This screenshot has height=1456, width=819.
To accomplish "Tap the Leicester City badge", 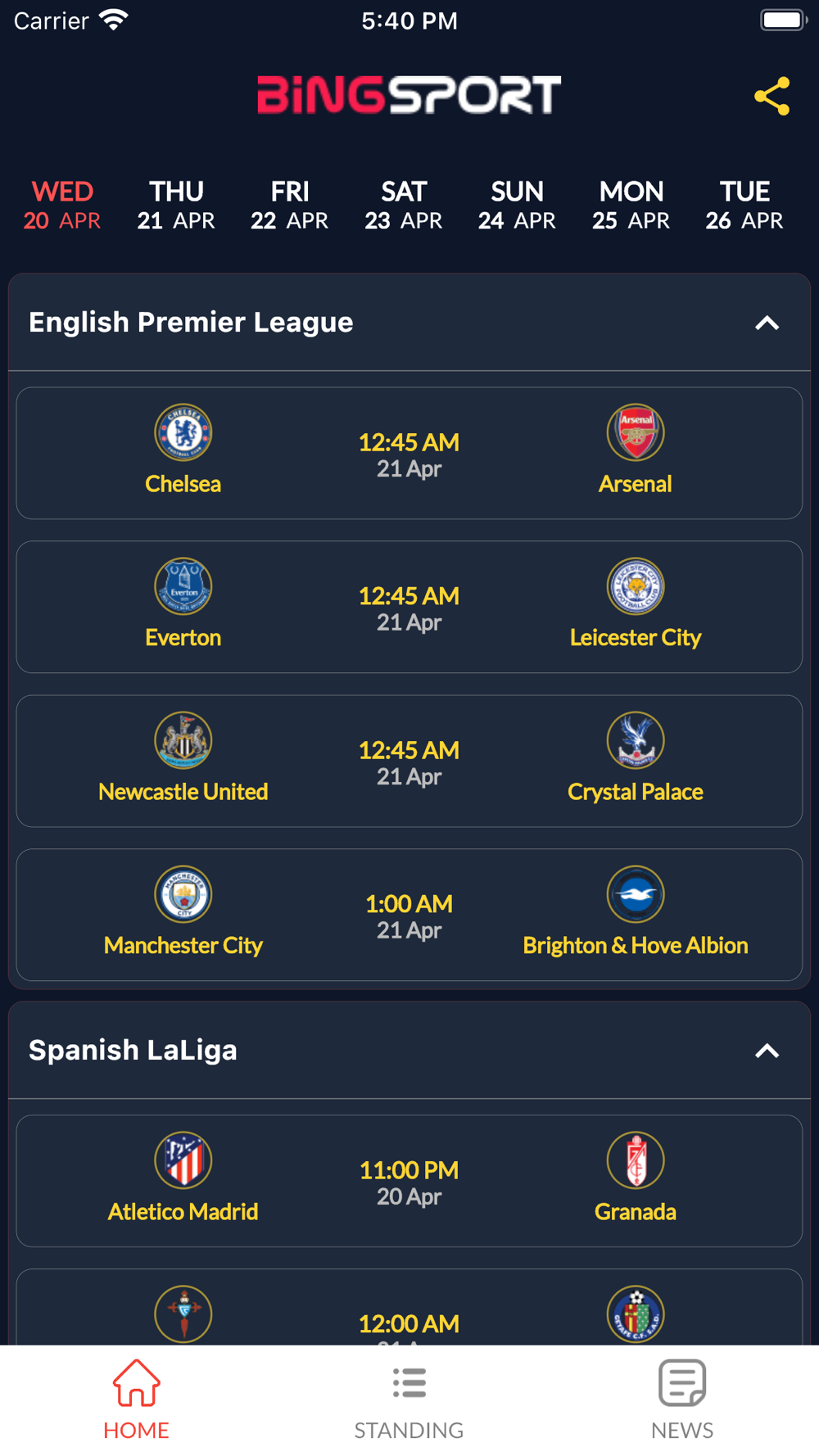I will (x=636, y=586).
